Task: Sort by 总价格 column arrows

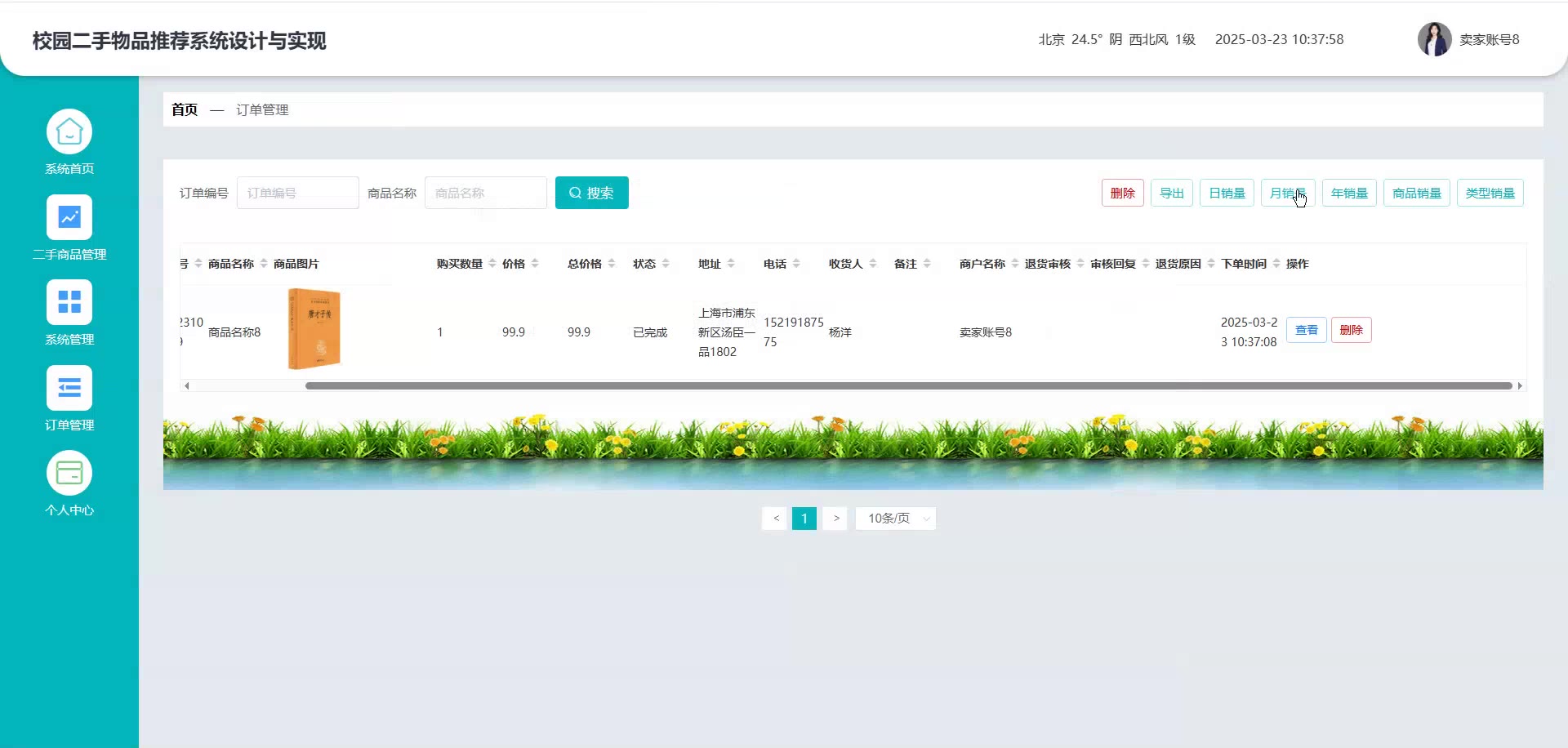Action: coord(612,264)
